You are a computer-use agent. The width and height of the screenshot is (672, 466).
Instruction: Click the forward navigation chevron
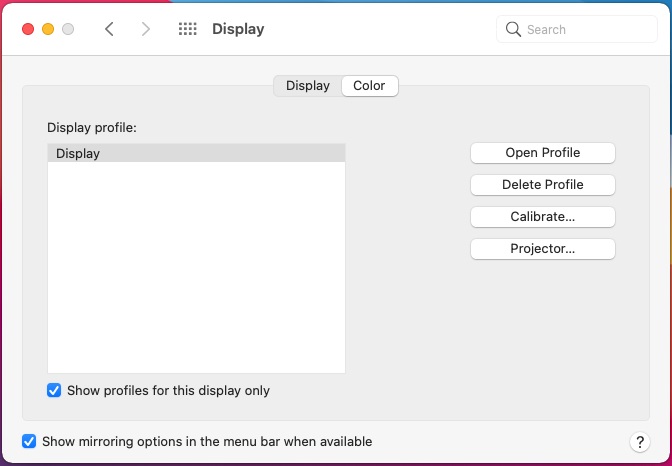[x=146, y=29]
